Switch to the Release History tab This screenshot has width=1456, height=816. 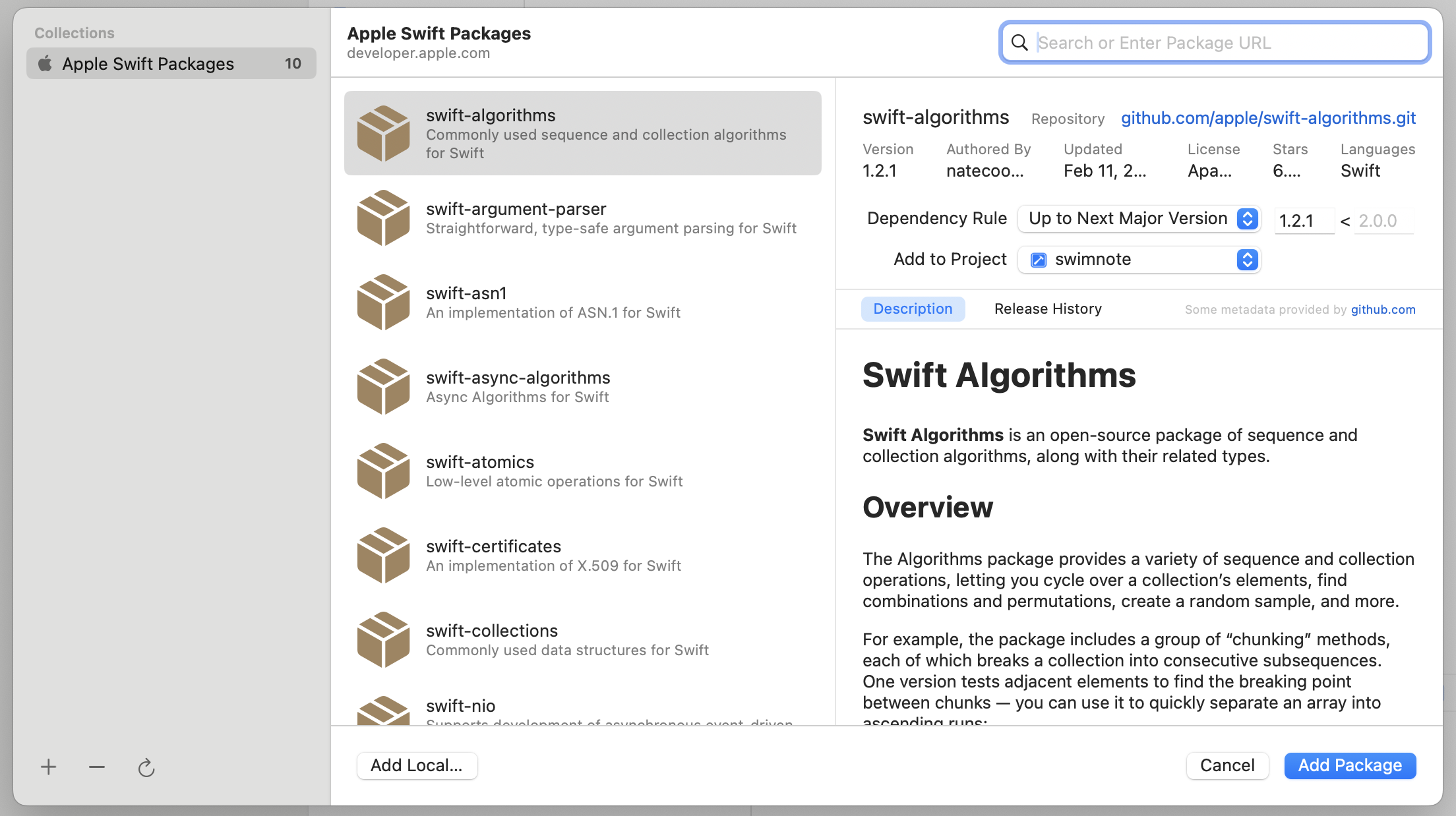1048,309
